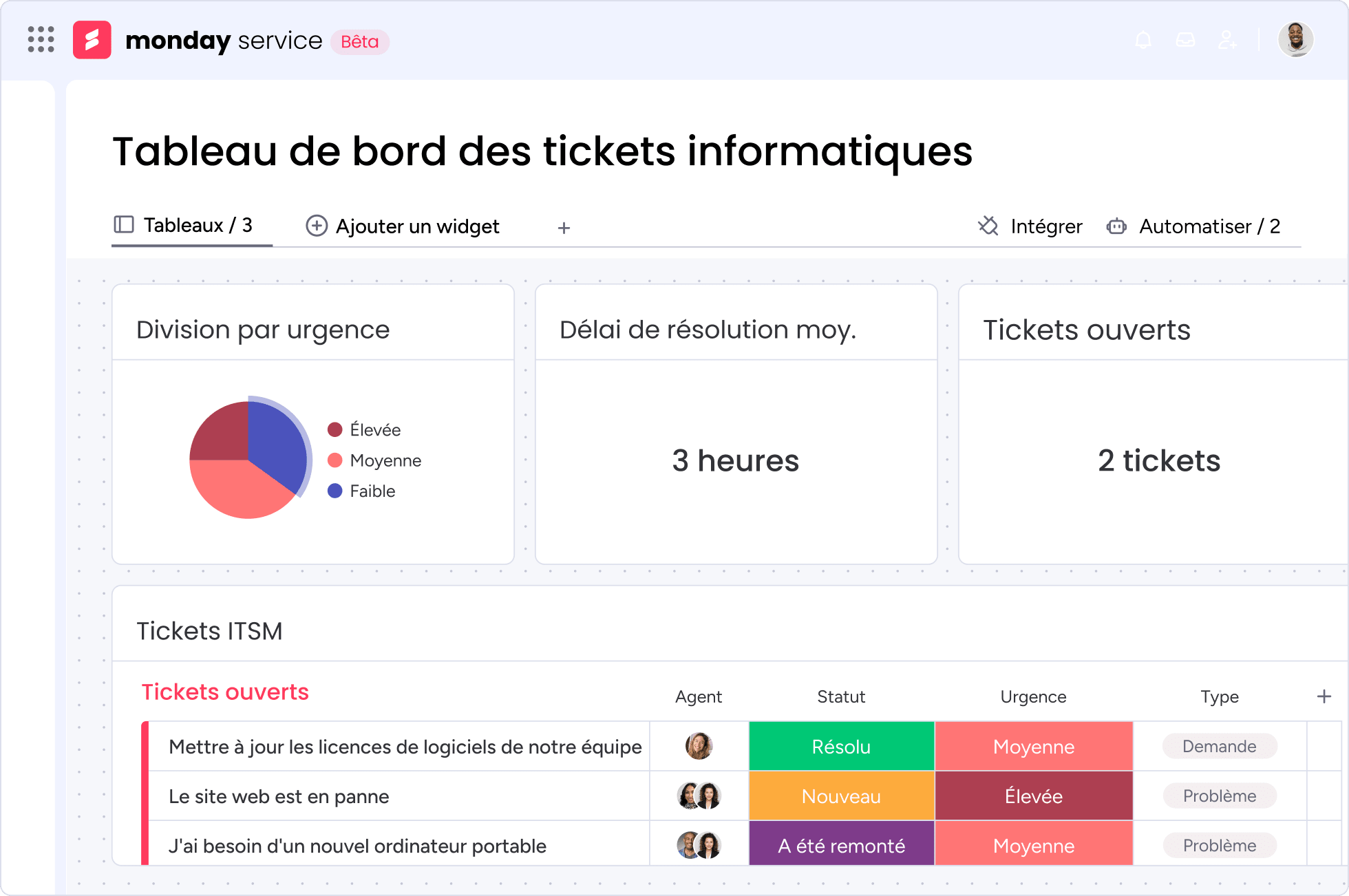The height and width of the screenshot is (896, 1349).
Task: Click the Tickets ouverts group title
Action: pos(225,692)
